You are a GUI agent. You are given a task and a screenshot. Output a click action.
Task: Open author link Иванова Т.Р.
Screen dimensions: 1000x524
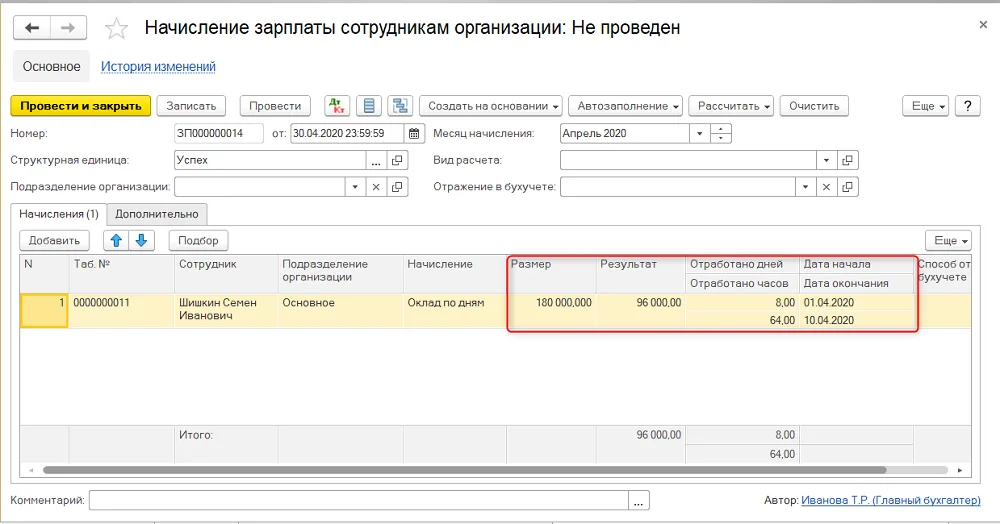pos(891,500)
